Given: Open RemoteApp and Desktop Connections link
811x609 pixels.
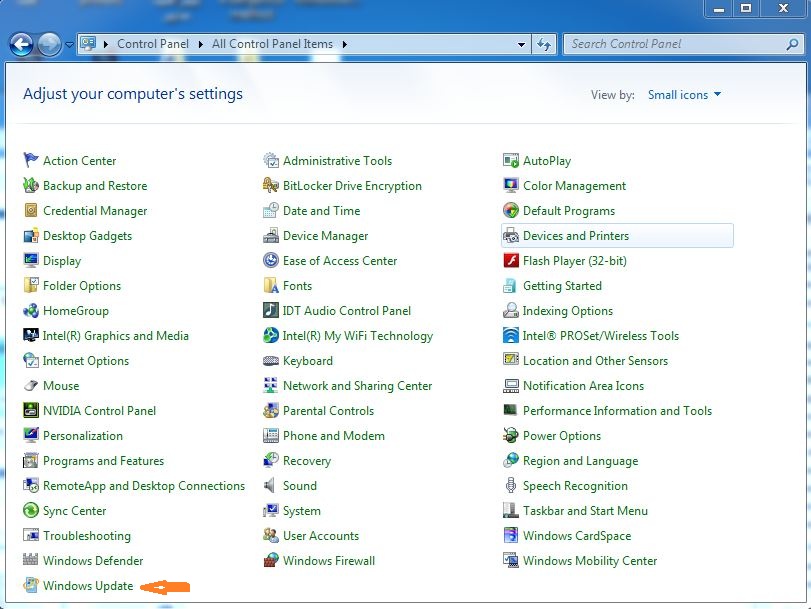Looking at the screenshot, I should pos(144,485).
